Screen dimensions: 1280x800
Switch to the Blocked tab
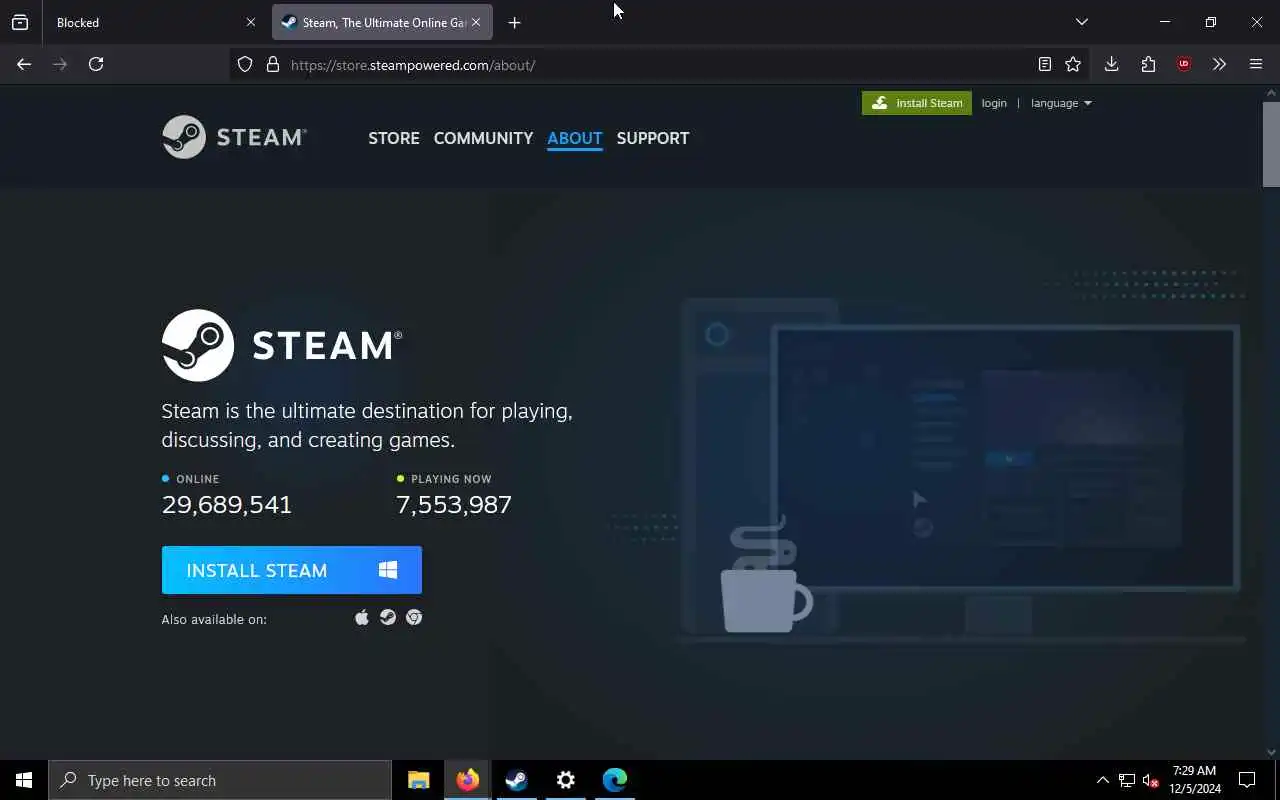[x=155, y=22]
